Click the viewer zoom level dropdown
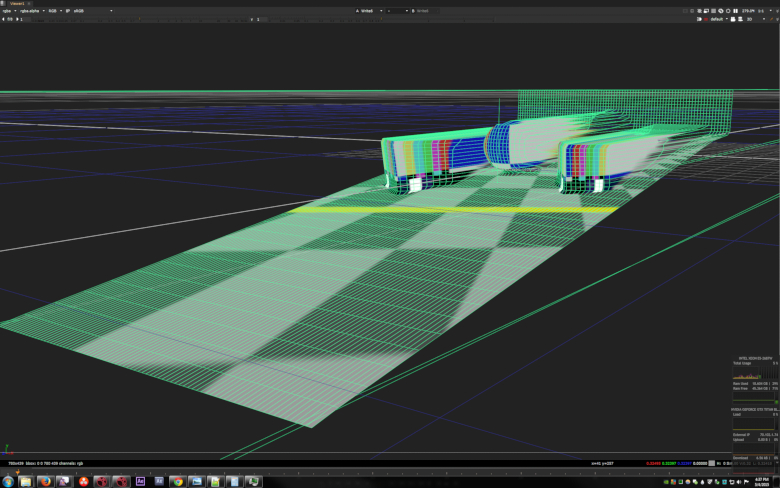This screenshot has width=780, height=488. (x=747, y=11)
